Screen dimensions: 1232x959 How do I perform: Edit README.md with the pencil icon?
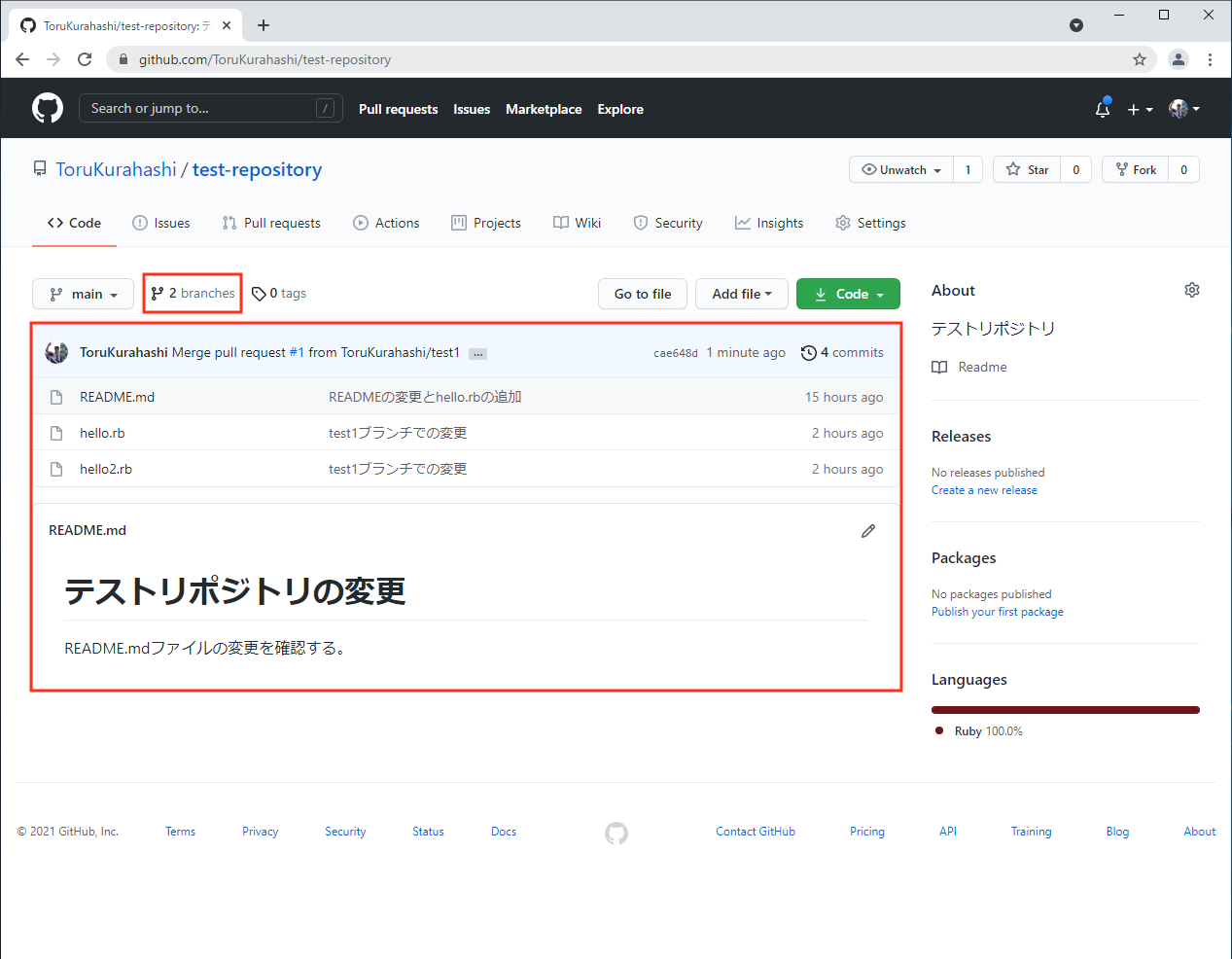tap(868, 531)
